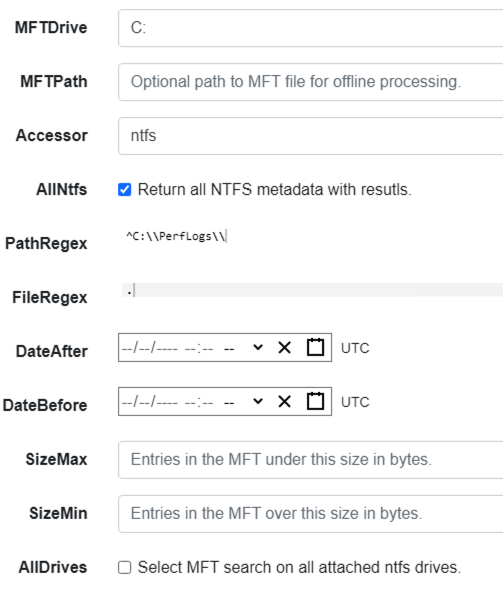503x596 pixels.
Task: Uncheck the AllNtfs metadata checkbox
Action: [x=125, y=189]
